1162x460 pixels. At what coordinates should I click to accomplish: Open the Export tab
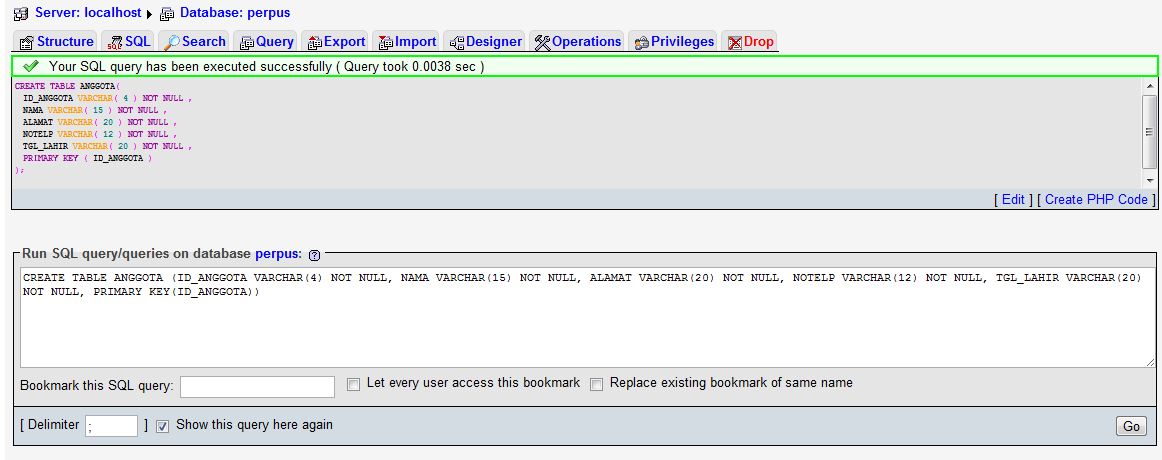pos(336,41)
